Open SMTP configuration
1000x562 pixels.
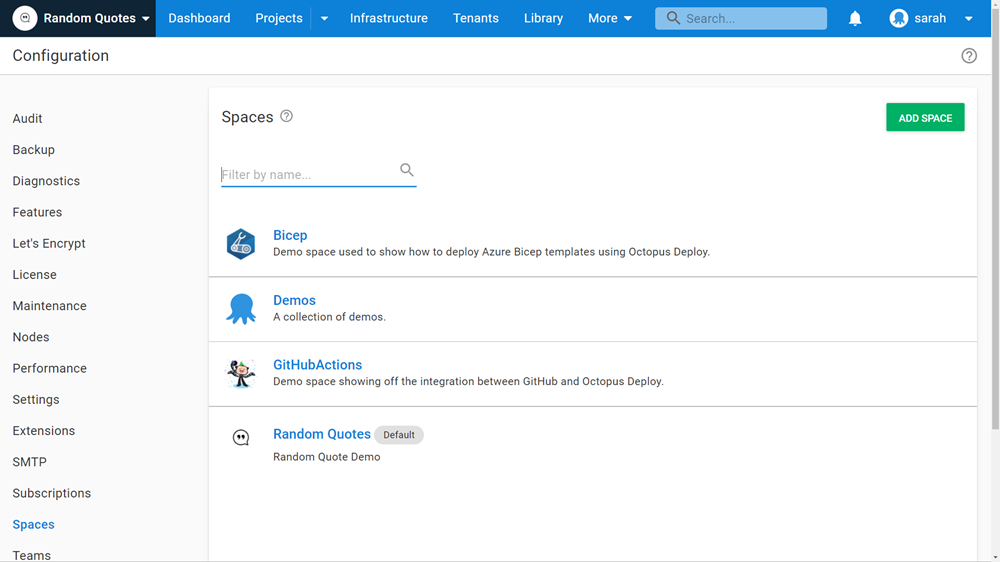click(29, 462)
